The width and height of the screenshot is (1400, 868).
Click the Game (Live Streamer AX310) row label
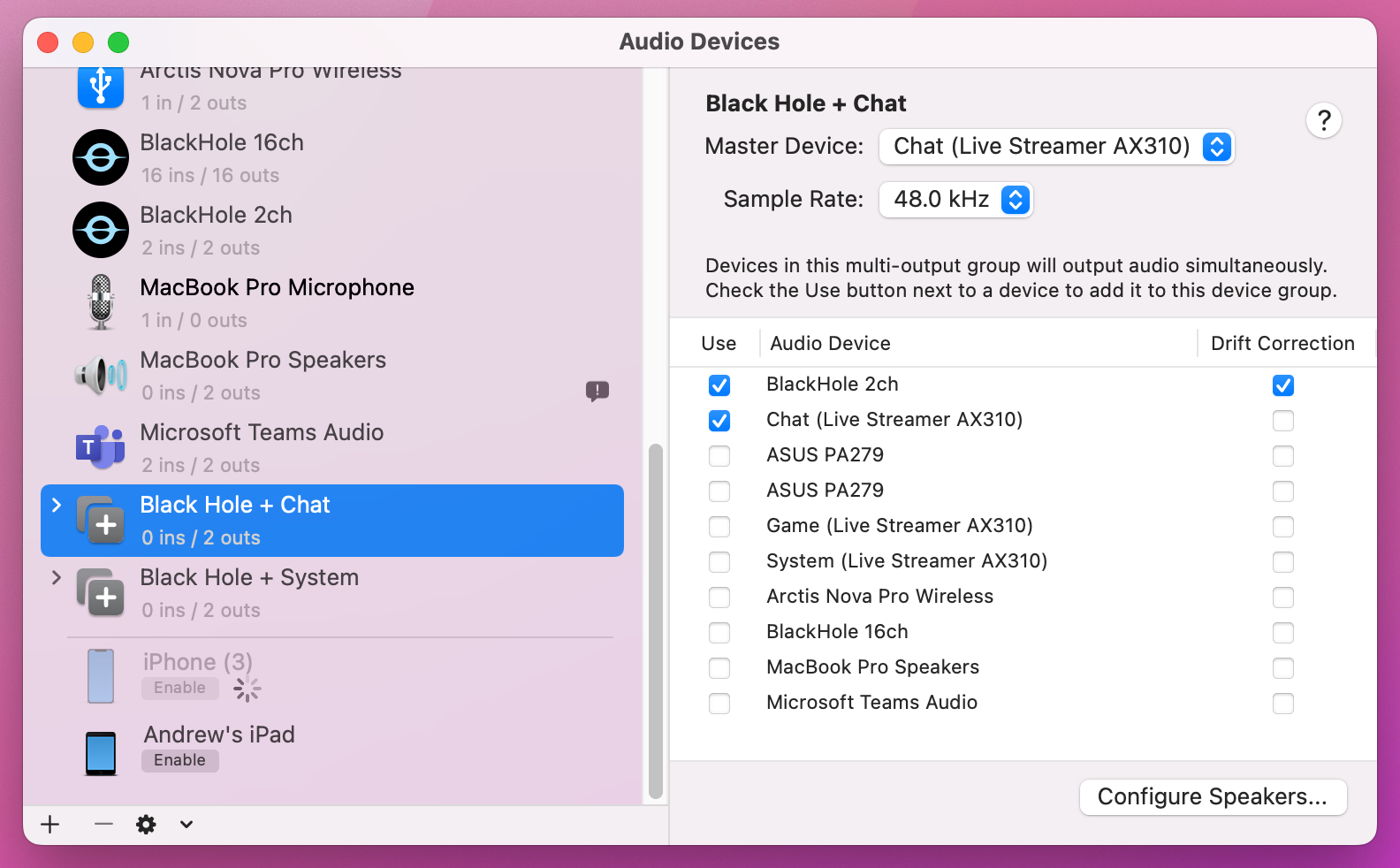tap(900, 526)
